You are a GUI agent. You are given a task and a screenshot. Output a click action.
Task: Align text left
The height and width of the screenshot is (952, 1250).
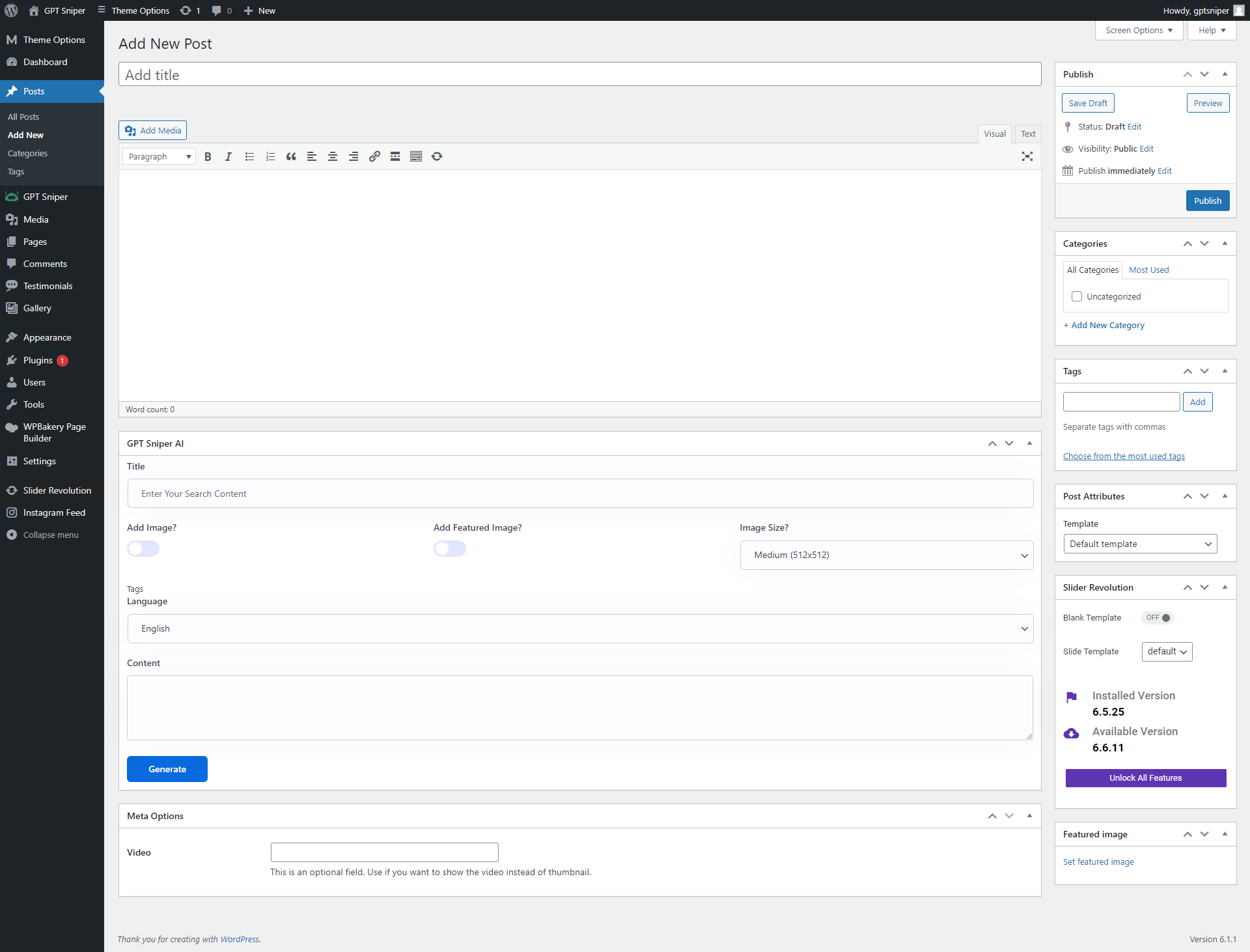312,156
